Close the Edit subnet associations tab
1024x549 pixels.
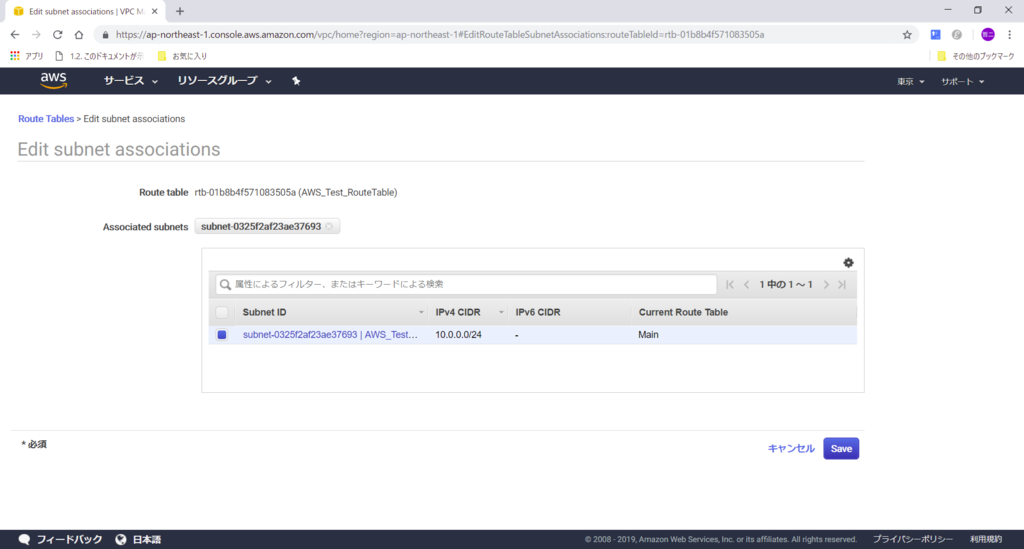155,11
